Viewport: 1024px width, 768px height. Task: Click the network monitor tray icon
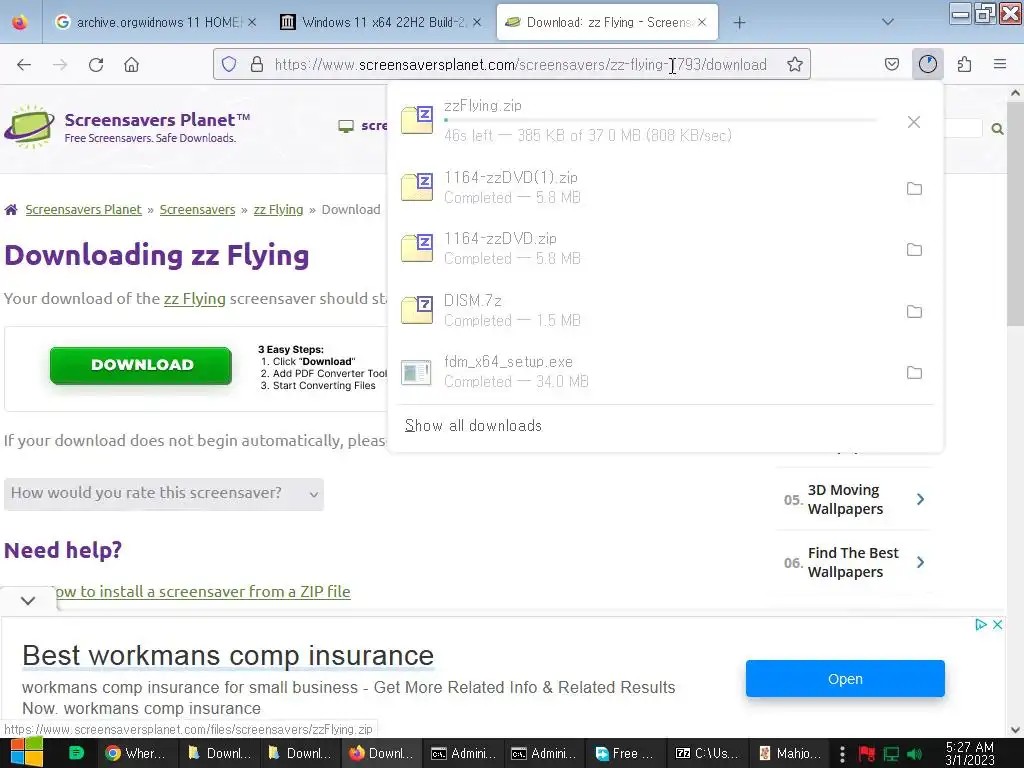[x=891, y=754]
